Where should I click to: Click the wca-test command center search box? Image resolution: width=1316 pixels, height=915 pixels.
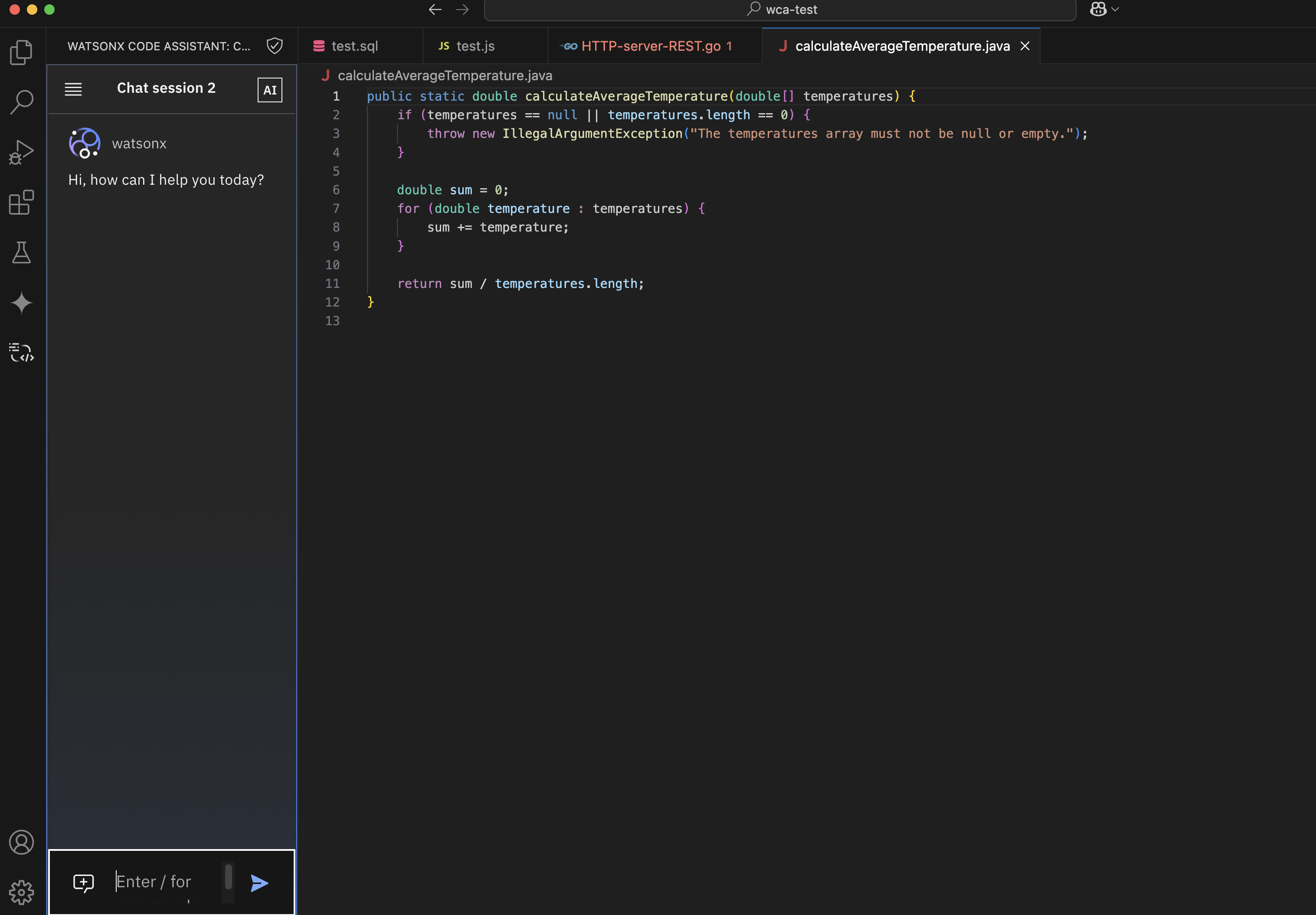(x=780, y=10)
